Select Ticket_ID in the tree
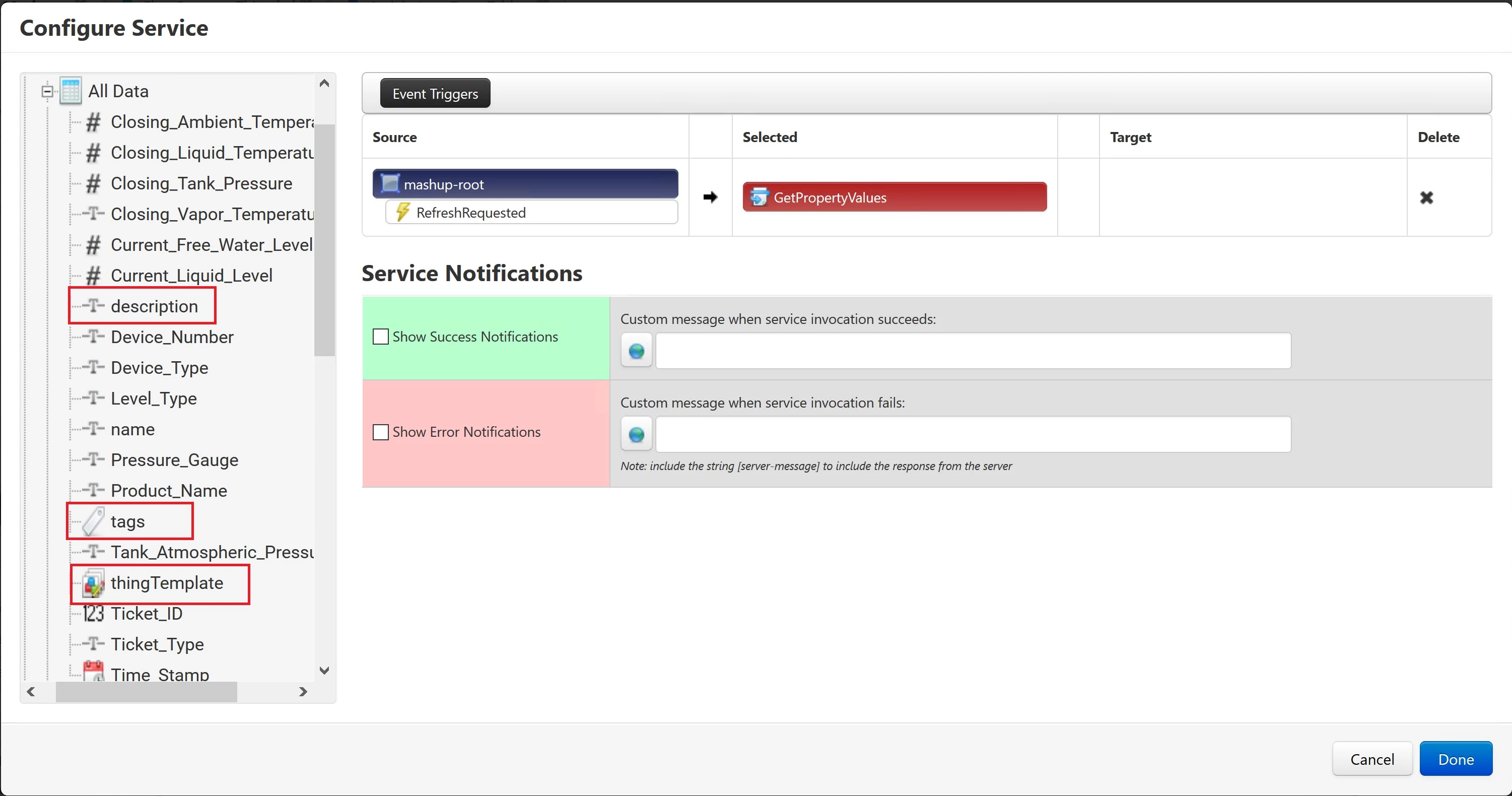Image resolution: width=1512 pixels, height=796 pixels. click(146, 614)
